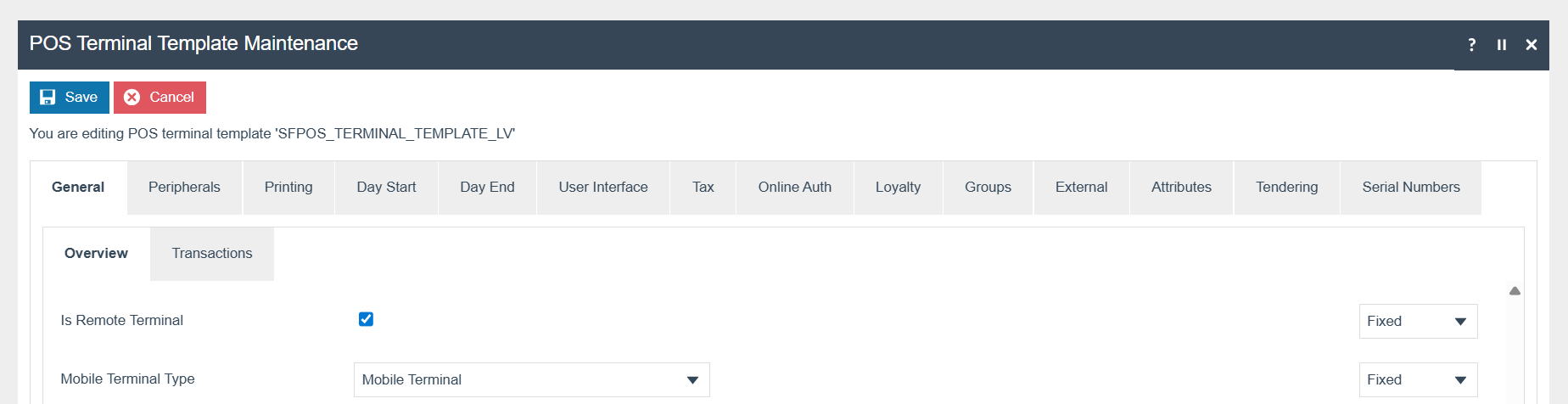
Task: Select the Tendering tab
Action: click(x=1286, y=188)
